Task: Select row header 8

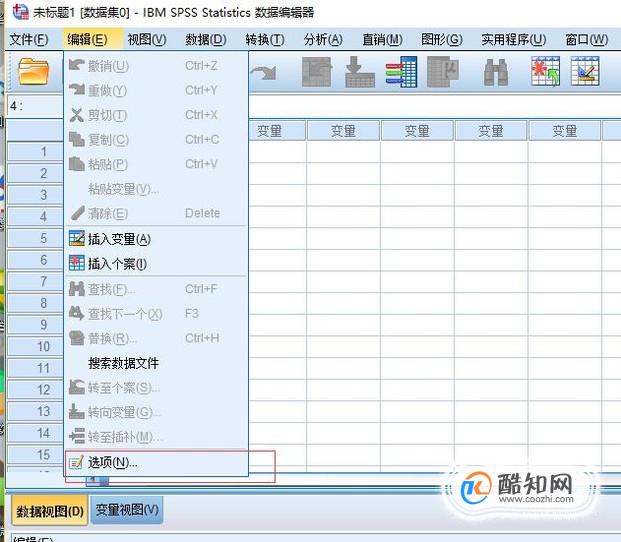Action: click(x=35, y=303)
